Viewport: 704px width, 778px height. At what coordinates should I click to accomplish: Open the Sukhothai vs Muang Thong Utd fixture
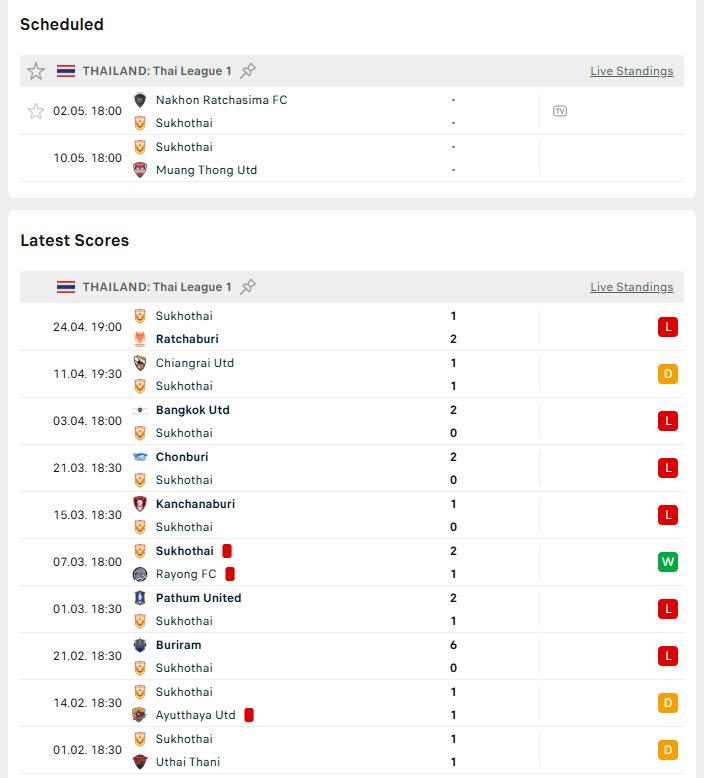[300, 158]
